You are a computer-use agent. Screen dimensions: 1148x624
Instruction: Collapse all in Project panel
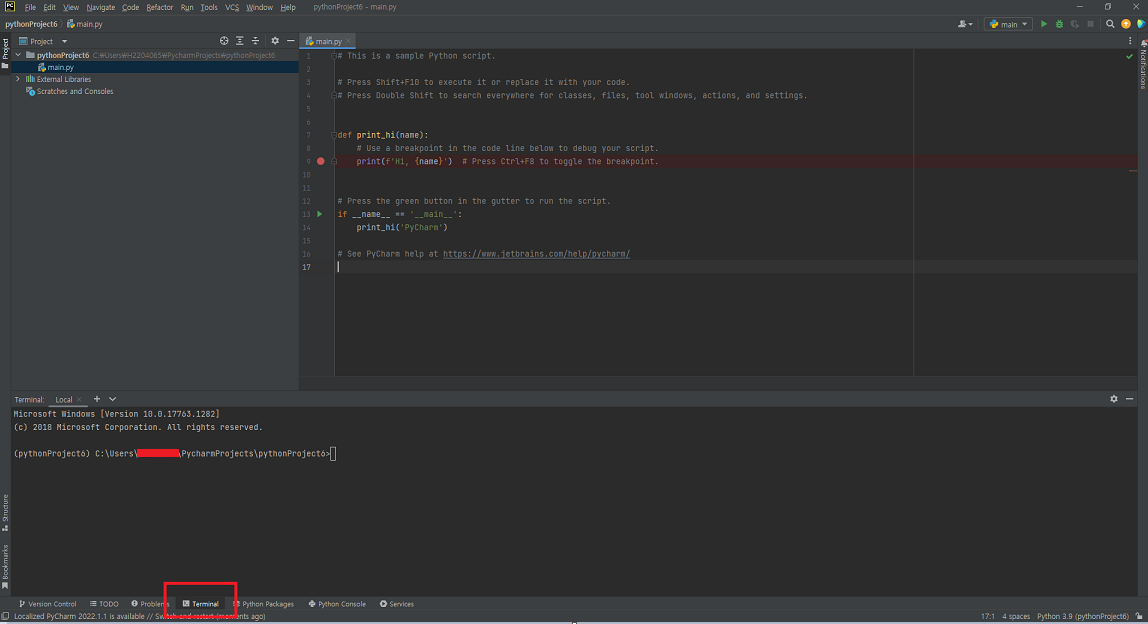(x=256, y=41)
